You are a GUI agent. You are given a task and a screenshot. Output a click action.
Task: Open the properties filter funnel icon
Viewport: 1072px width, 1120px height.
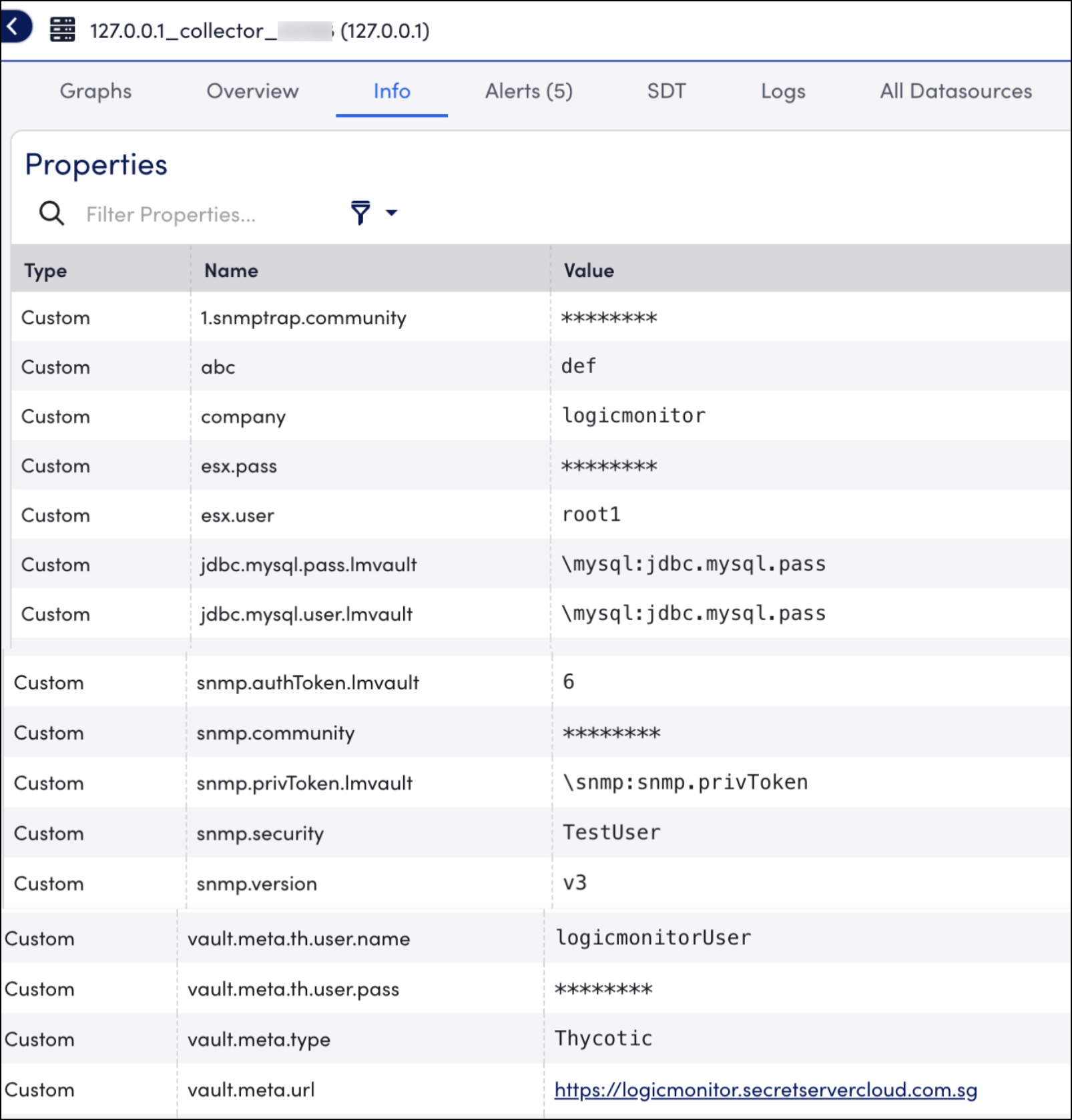(x=360, y=212)
